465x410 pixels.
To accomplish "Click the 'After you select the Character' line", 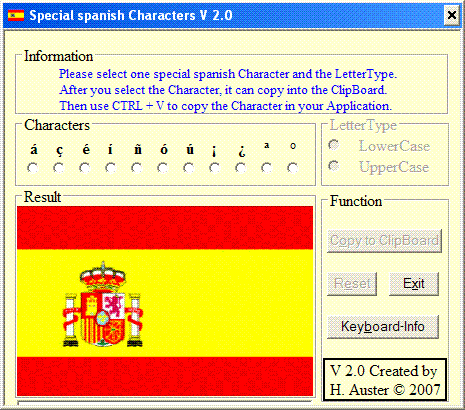I will [223, 90].
